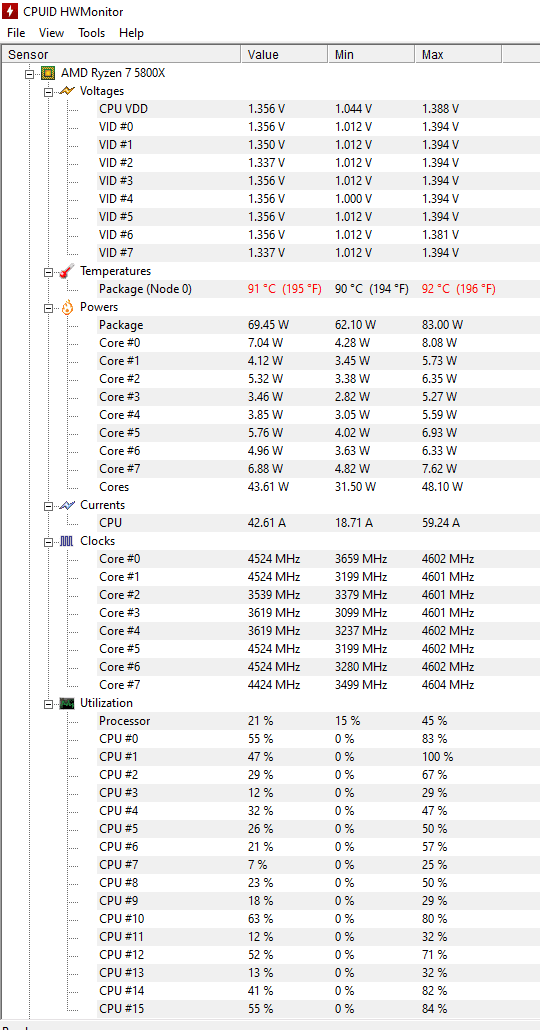Click the Max column header
The image size is (540, 1030).
(458, 55)
